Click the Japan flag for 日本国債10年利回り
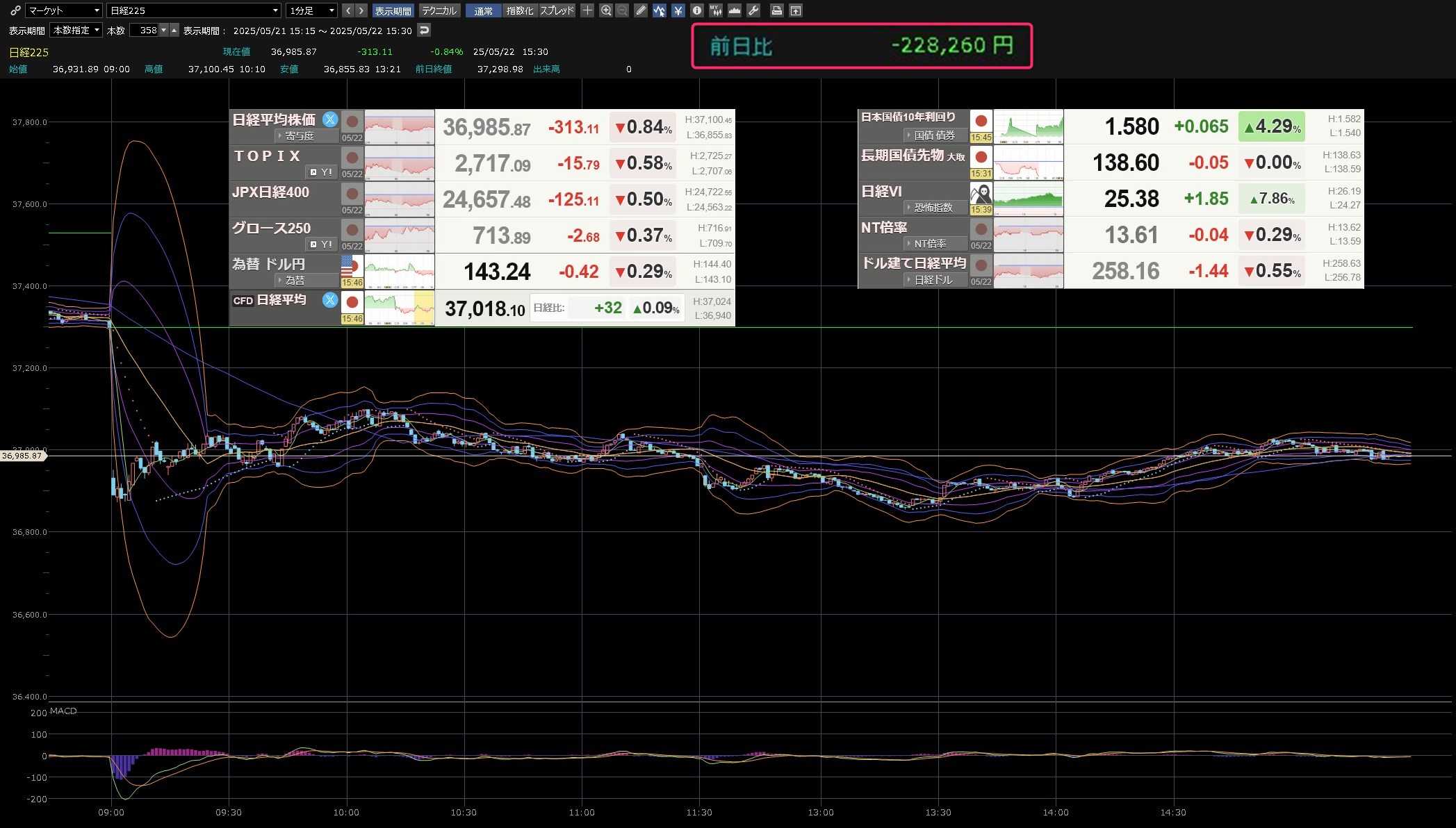 point(981,121)
